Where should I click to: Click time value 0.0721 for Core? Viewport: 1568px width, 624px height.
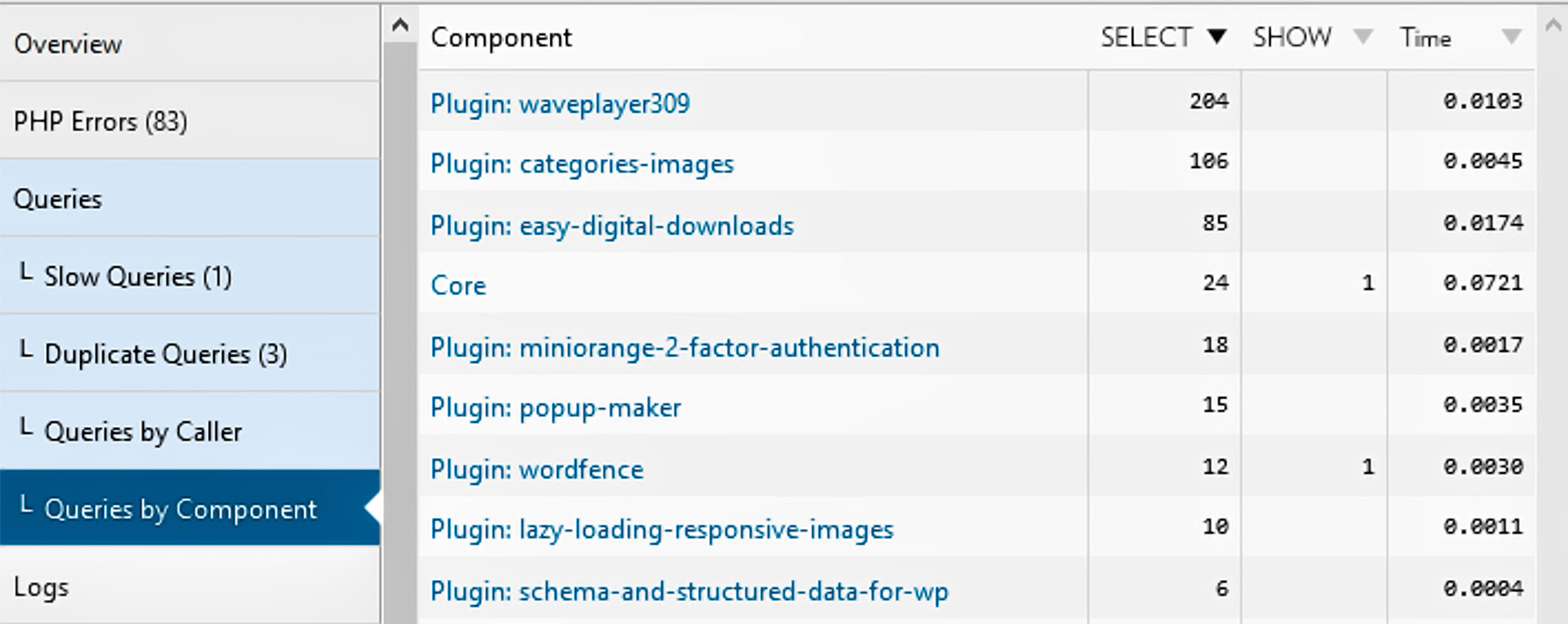[1483, 283]
